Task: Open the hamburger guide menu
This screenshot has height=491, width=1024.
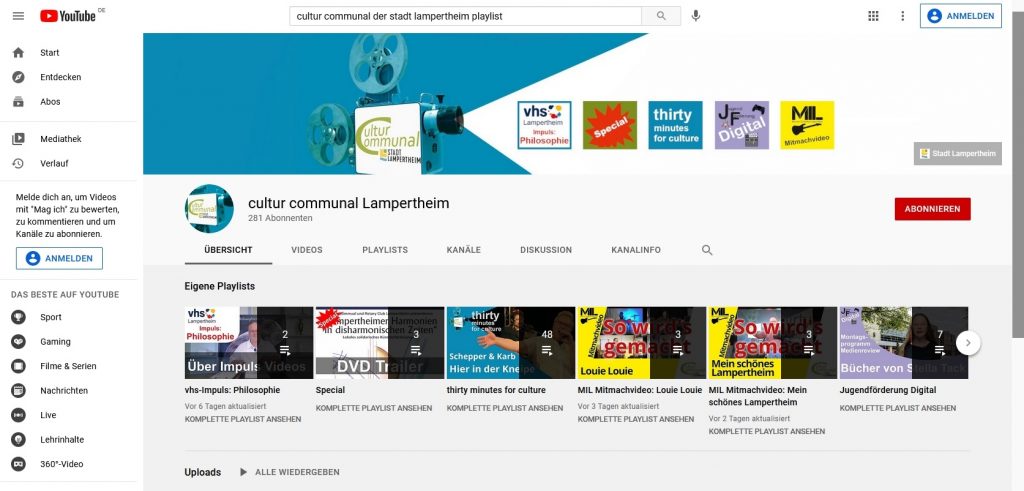Action: (18, 16)
